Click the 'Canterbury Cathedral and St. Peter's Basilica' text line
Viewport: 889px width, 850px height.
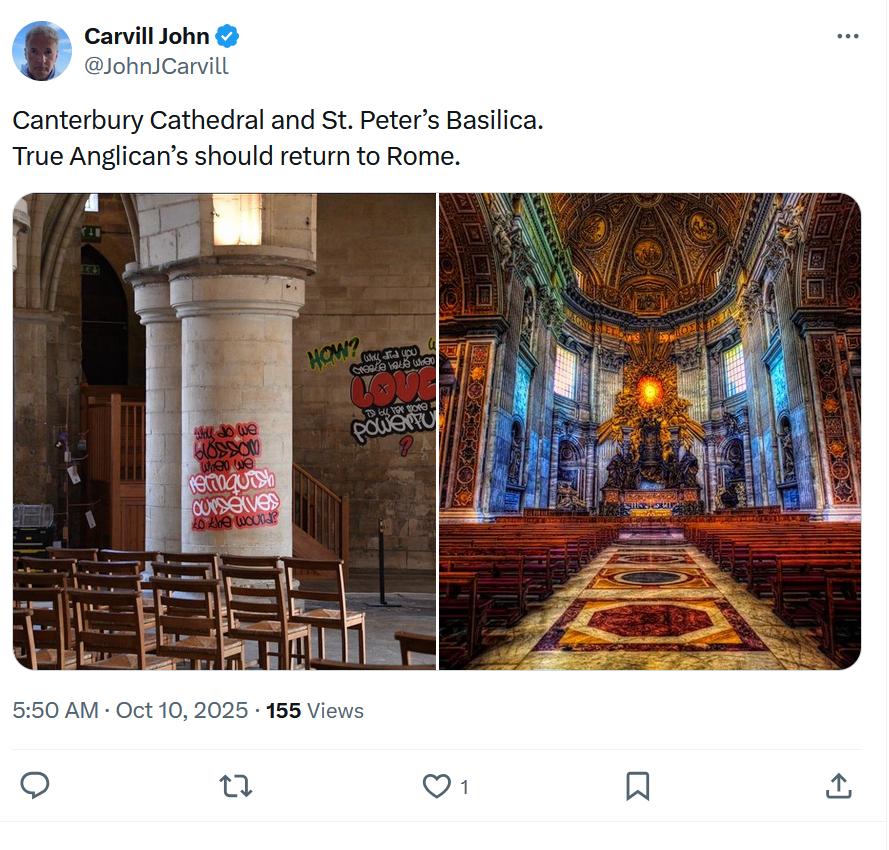[278, 120]
